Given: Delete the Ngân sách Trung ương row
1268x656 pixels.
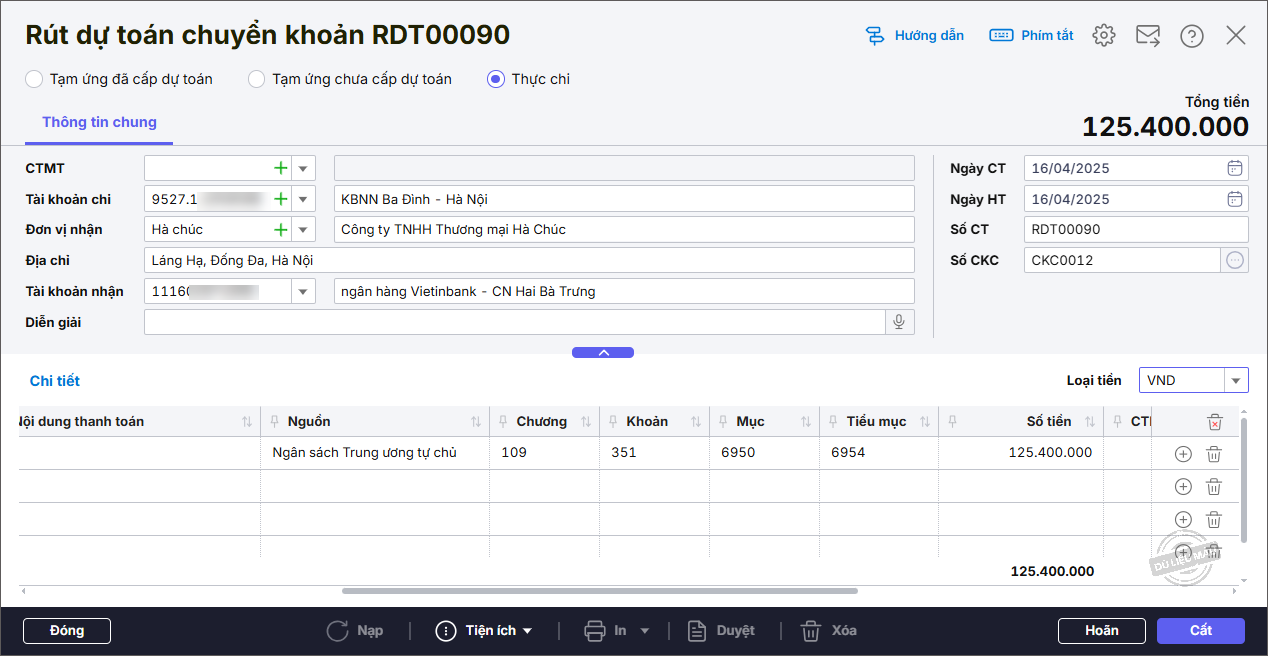Looking at the screenshot, I should click(1213, 454).
